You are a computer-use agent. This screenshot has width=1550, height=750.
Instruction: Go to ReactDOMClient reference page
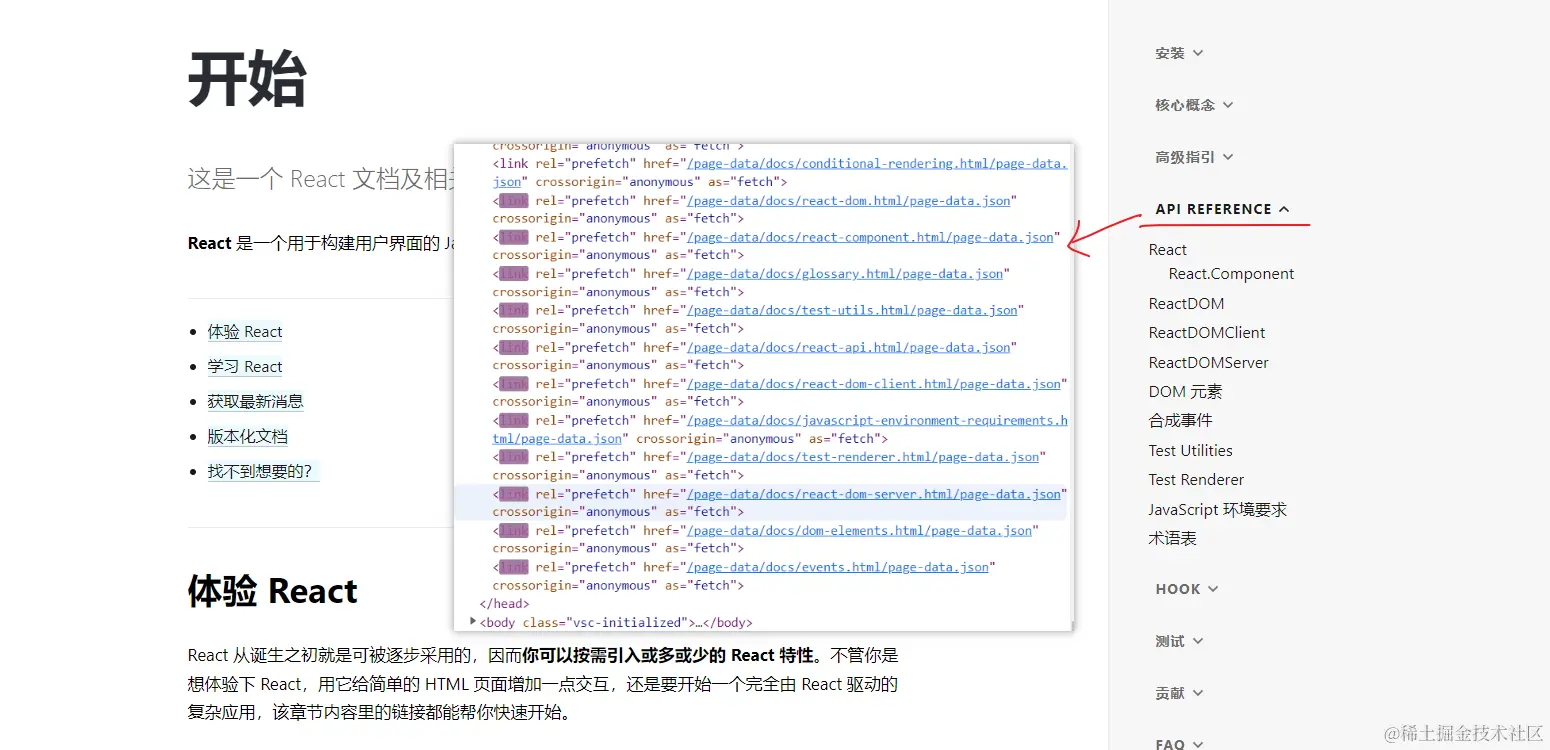pos(1207,333)
